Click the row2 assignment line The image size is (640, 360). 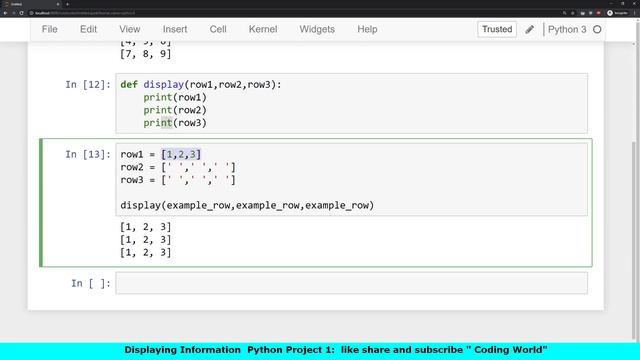[178, 167]
